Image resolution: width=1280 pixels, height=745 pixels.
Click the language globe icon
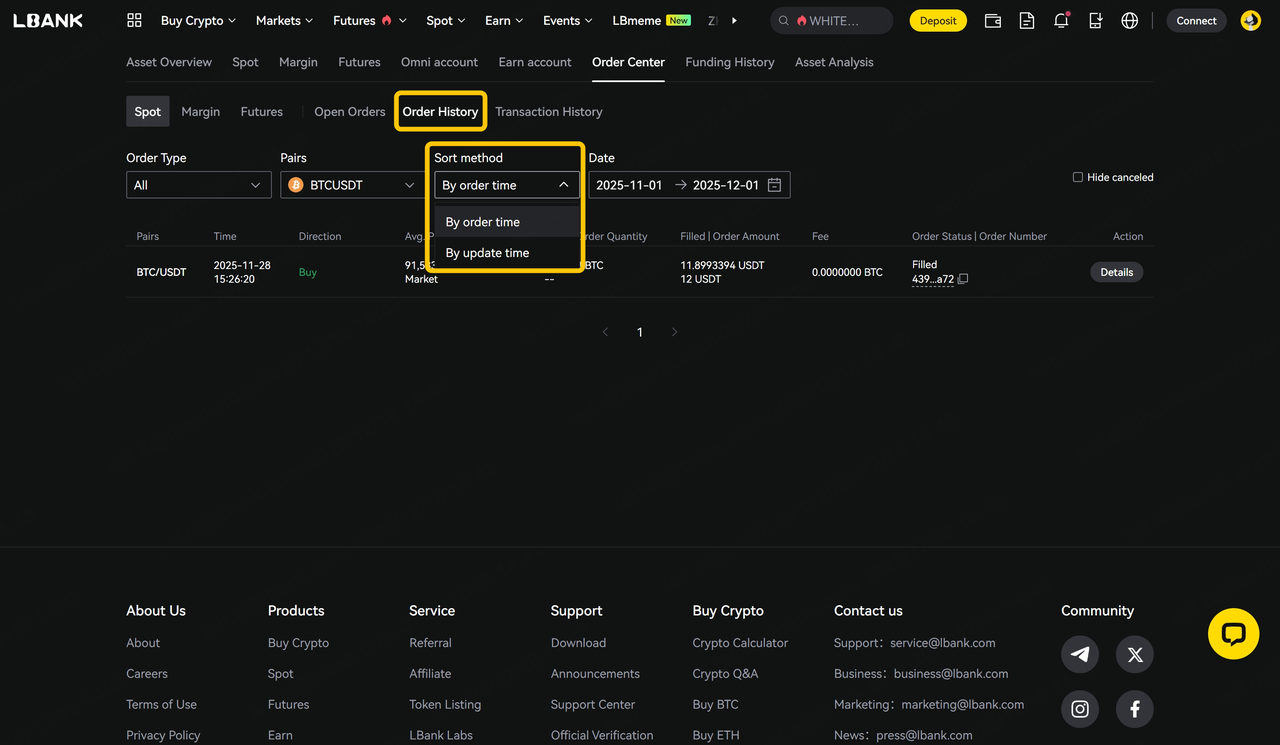(x=1129, y=20)
